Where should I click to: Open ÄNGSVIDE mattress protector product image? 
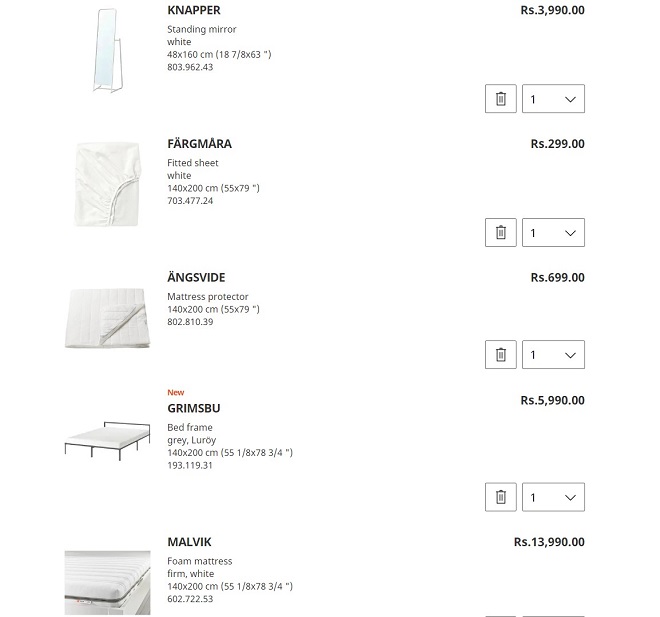click(x=107, y=318)
